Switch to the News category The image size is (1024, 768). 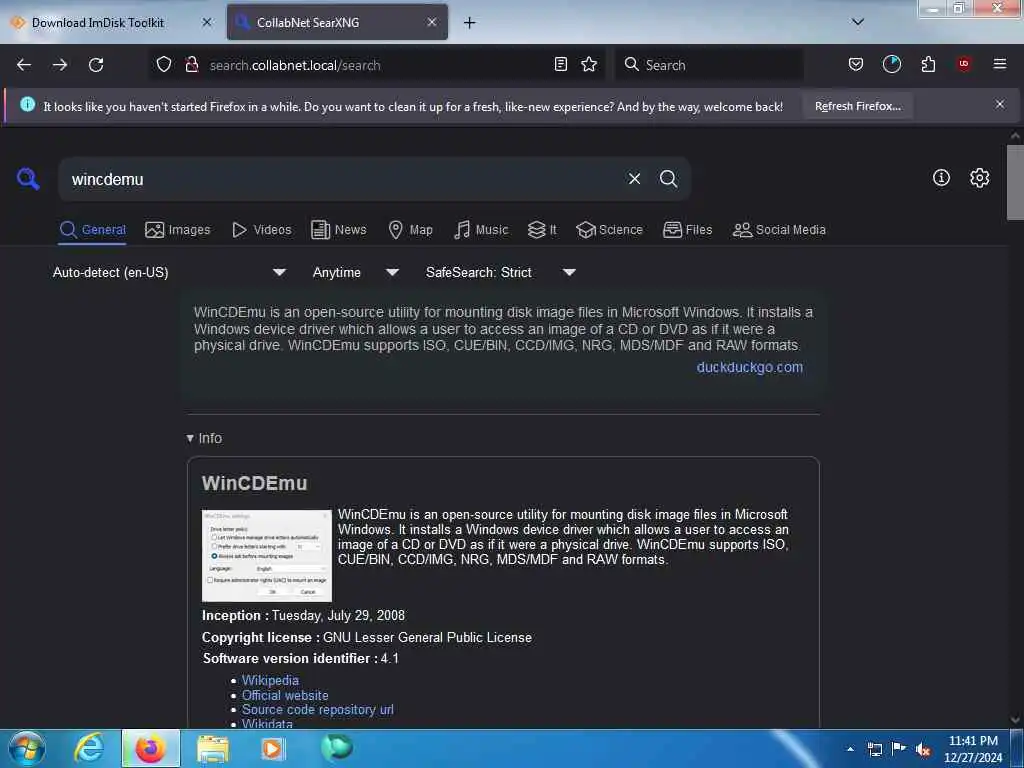[x=338, y=230]
